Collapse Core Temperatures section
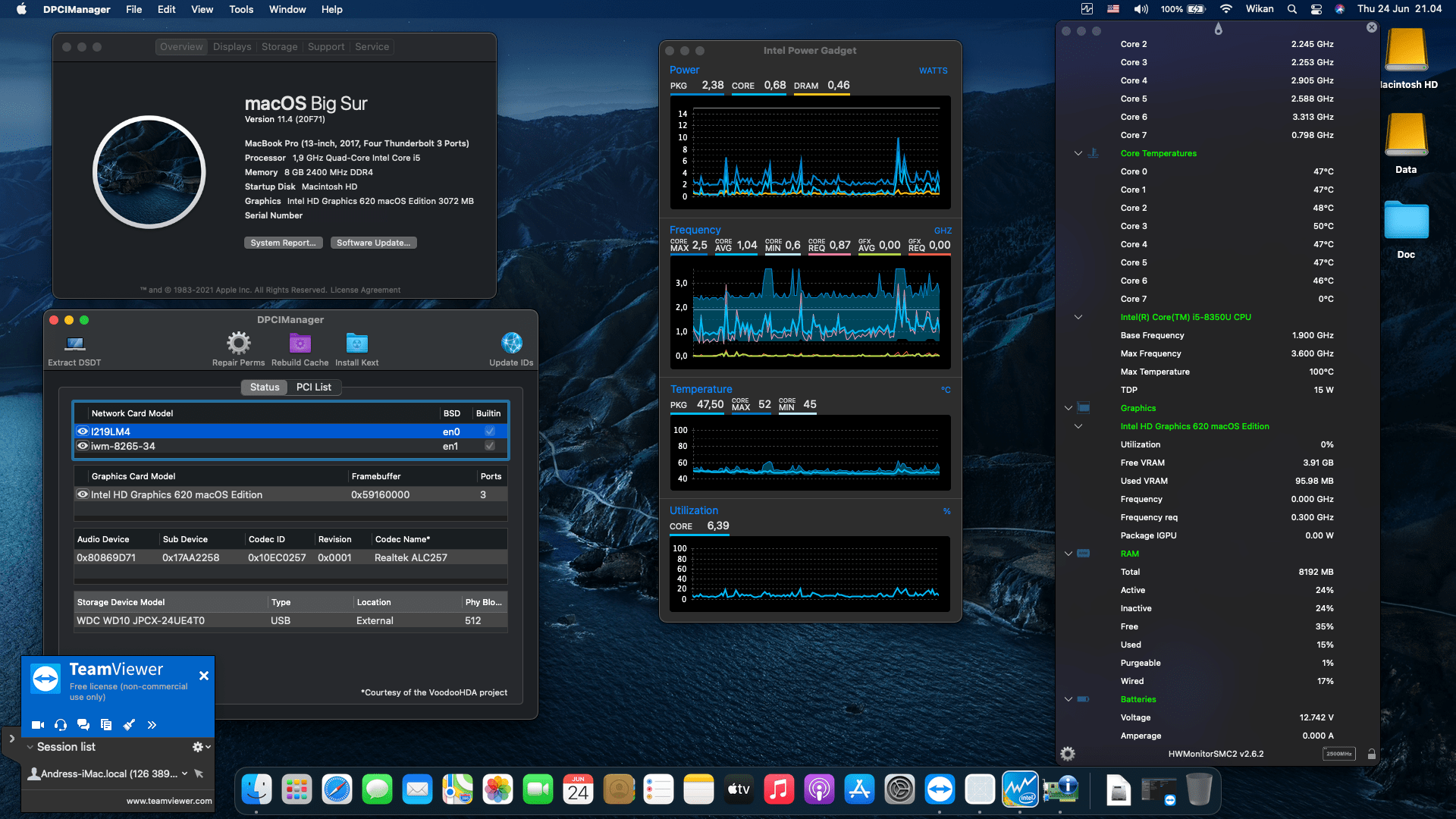This screenshot has width=1456, height=819. [1078, 153]
